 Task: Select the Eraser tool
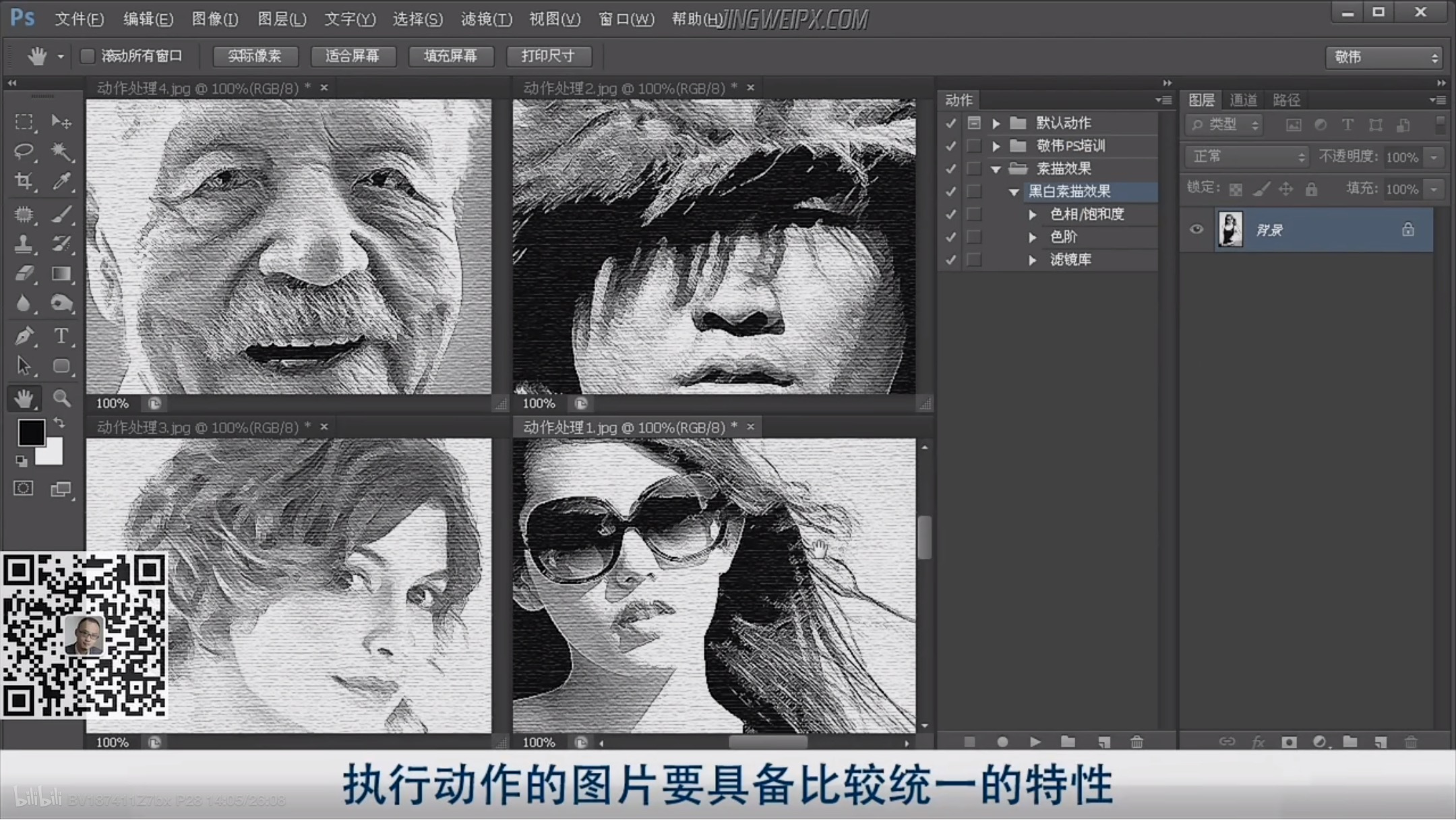point(24,273)
